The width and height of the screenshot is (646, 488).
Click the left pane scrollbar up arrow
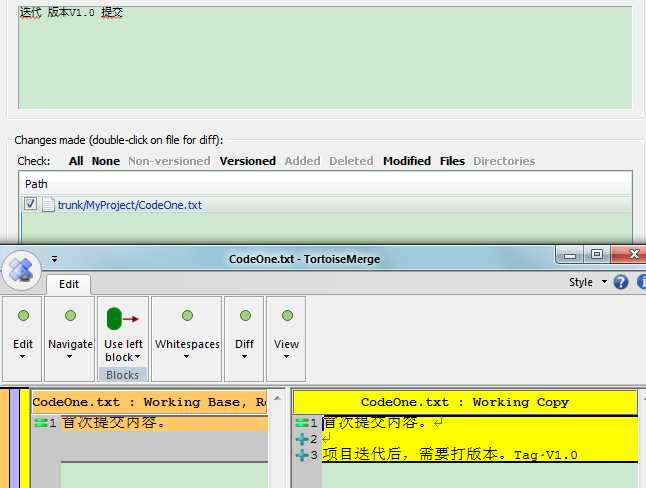click(x=277, y=398)
